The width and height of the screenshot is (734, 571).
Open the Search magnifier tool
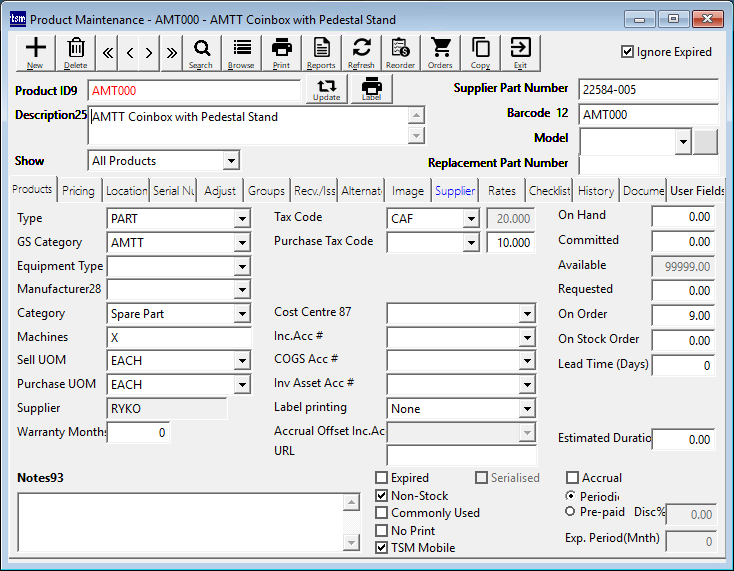pos(201,52)
